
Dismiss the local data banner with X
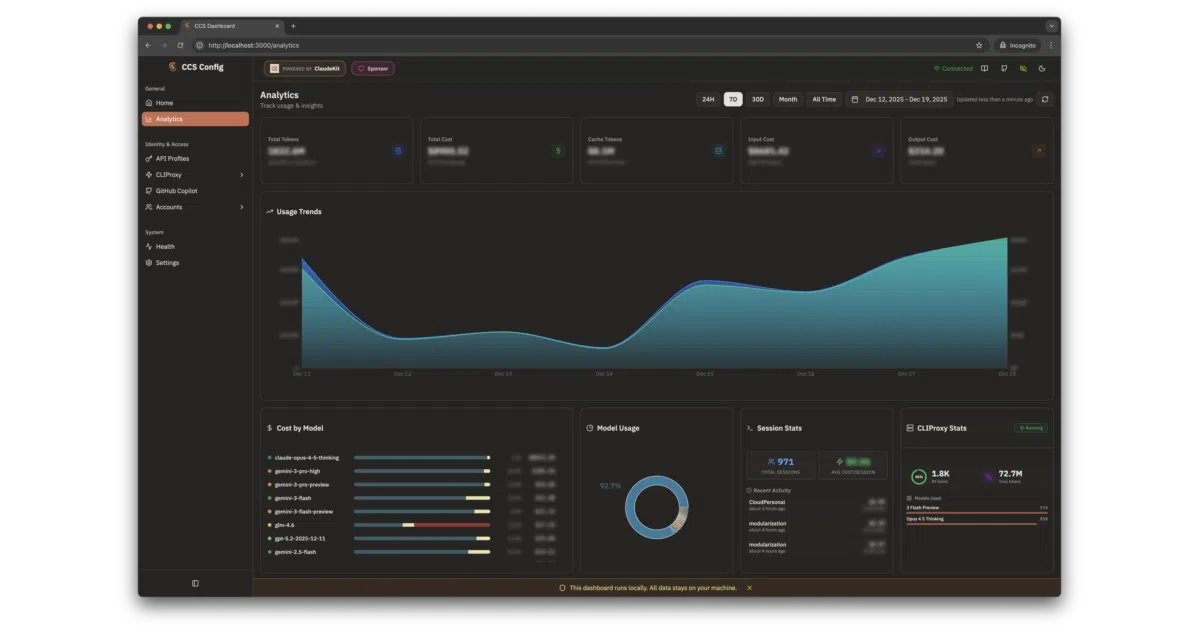749,588
